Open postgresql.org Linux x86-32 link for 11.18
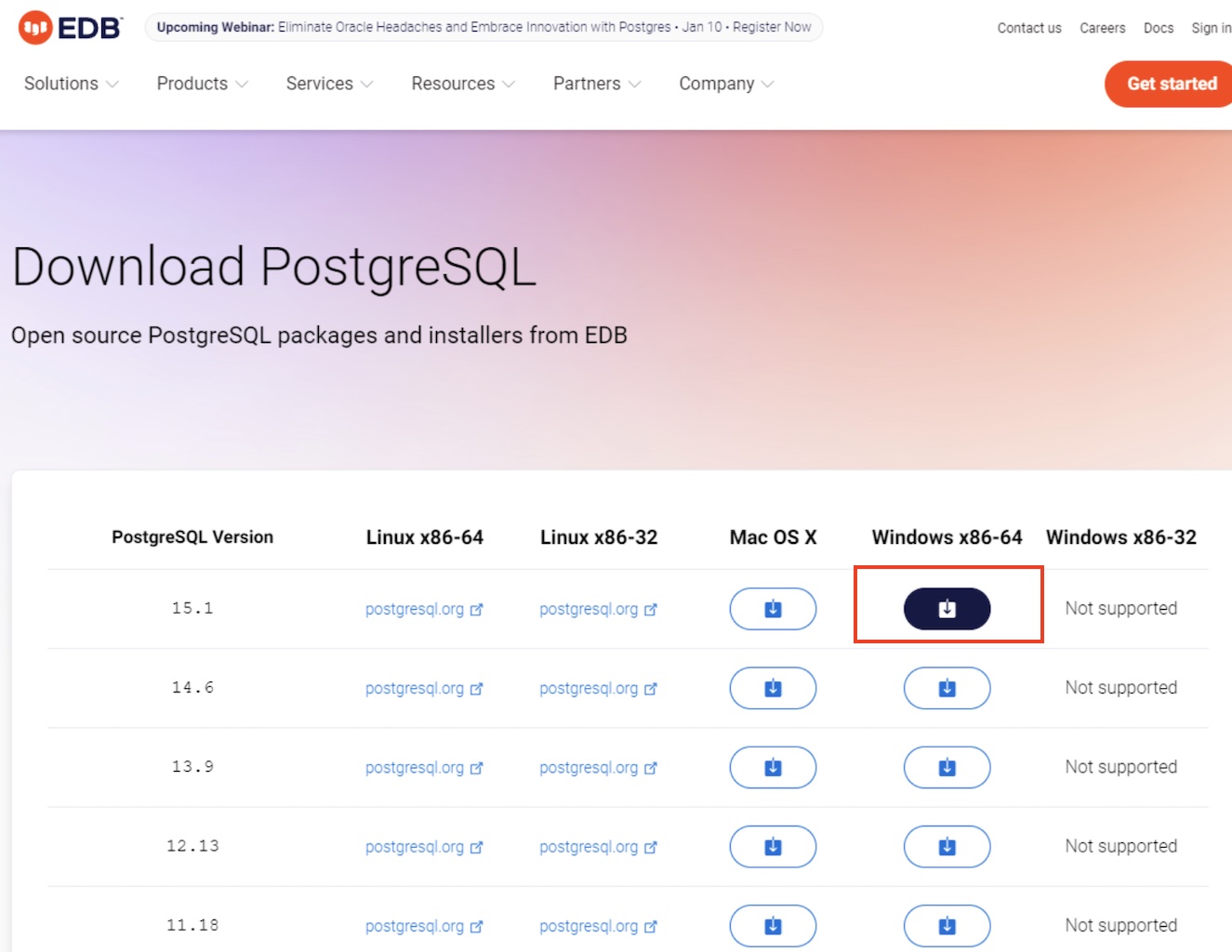 598,925
